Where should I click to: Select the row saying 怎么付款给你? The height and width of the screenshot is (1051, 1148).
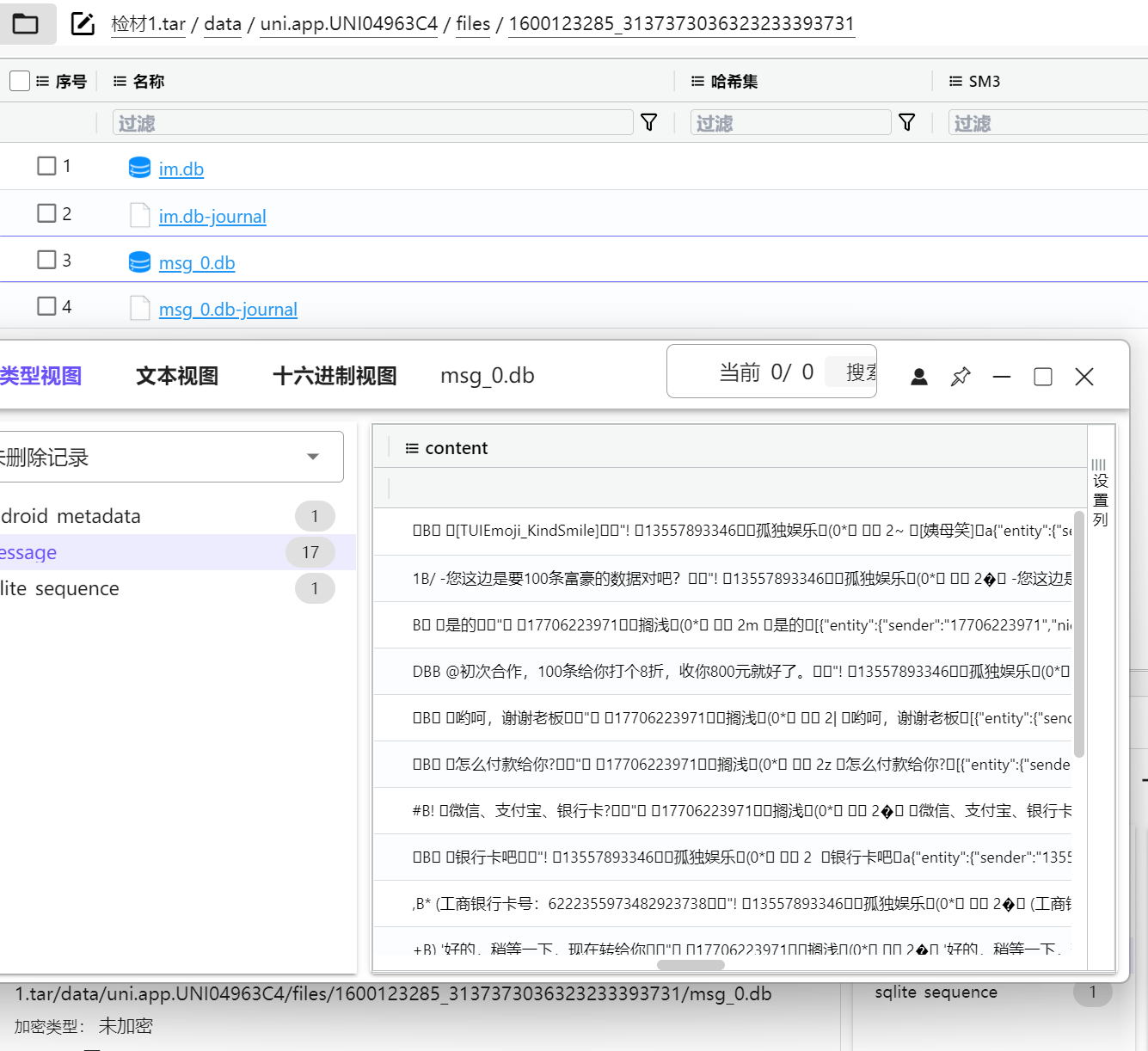click(x=722, y=765)
